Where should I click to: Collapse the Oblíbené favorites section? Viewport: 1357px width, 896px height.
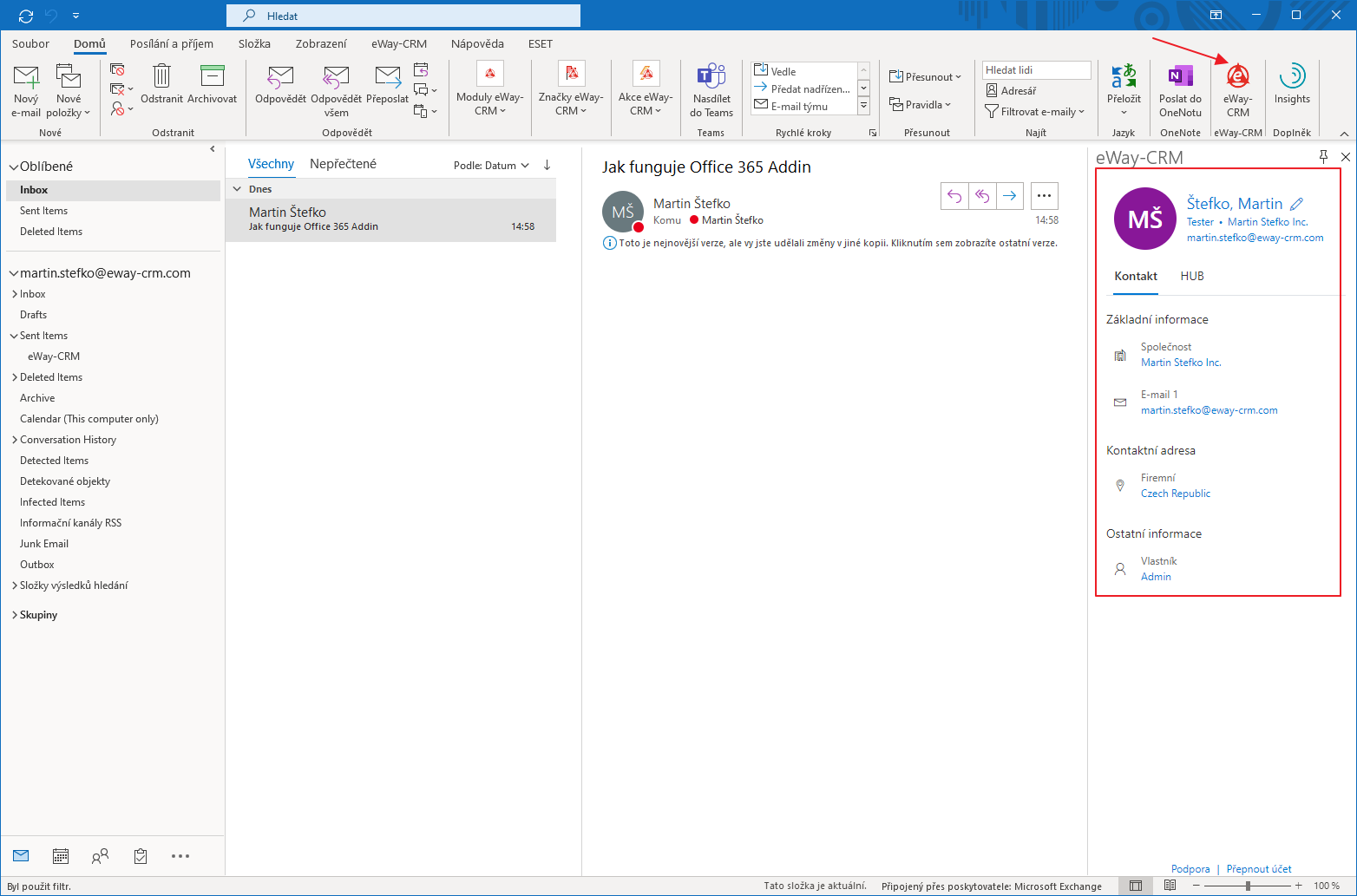point(13,167)
